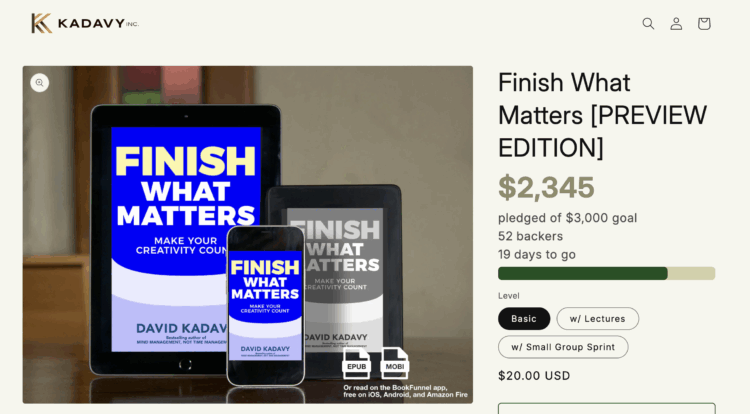Click the green funding progress bar
The height and width of the screenshot is (414, 750).
coord(583,273)
